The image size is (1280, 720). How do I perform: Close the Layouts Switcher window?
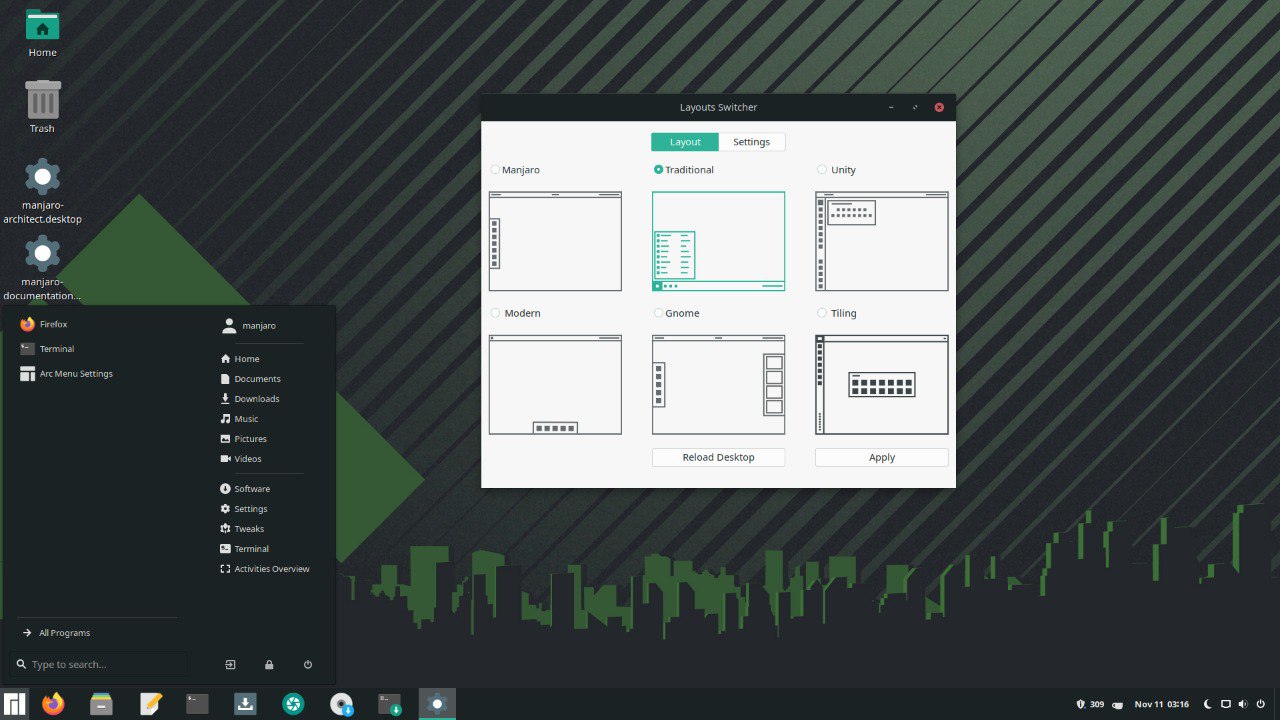[x=939, y=107]
